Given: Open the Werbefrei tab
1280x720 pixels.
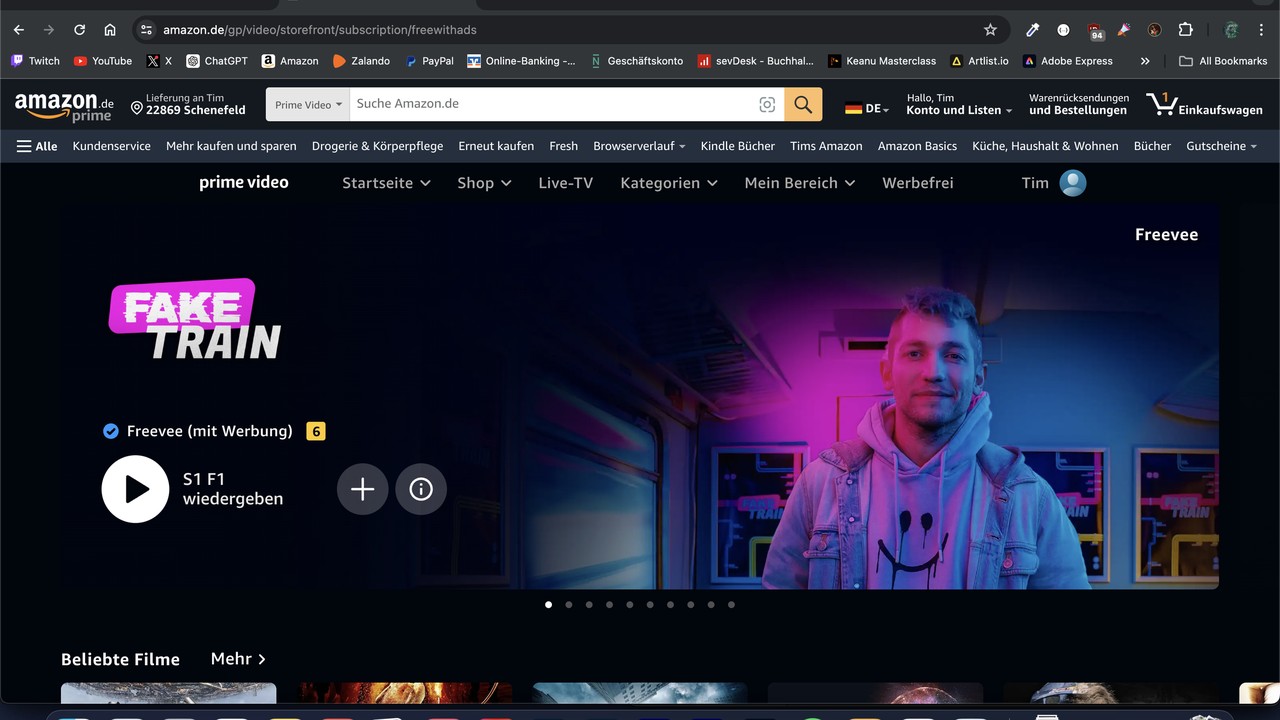Looking at the screenshot, I should 917,183.
